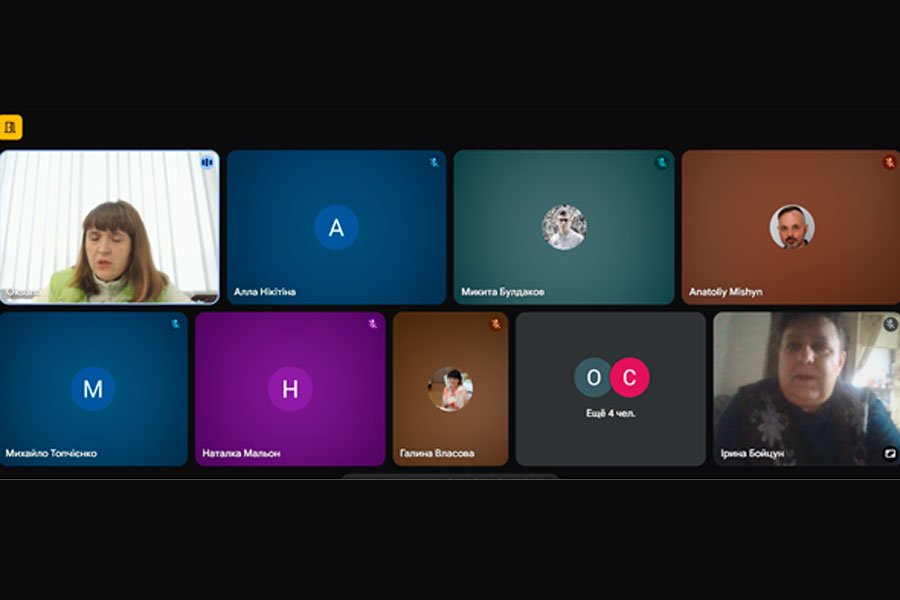Screen dimensions: 900x600
Task: Click muted mic icon on Anatoliy Mishyn tile
Action: tap(889, 162)
